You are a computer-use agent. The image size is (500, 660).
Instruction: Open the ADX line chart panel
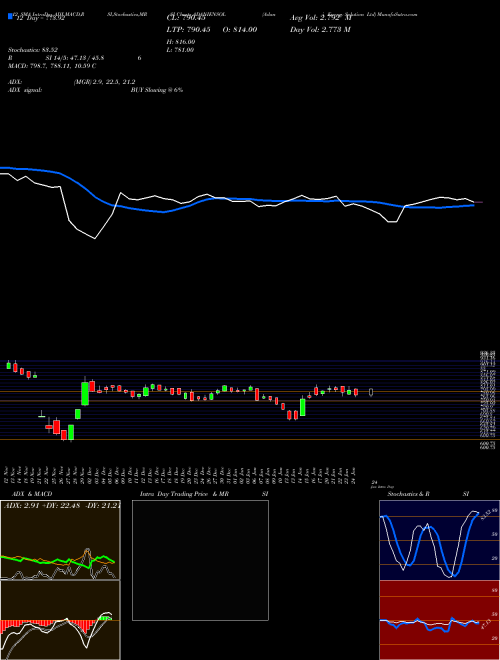(60, 540)
